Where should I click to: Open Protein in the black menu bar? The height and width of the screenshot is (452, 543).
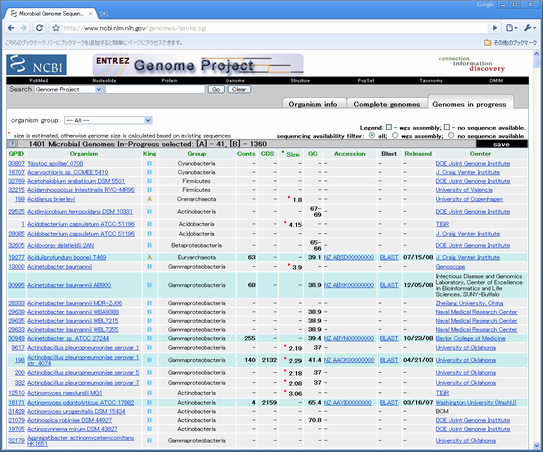pos(169,80)
